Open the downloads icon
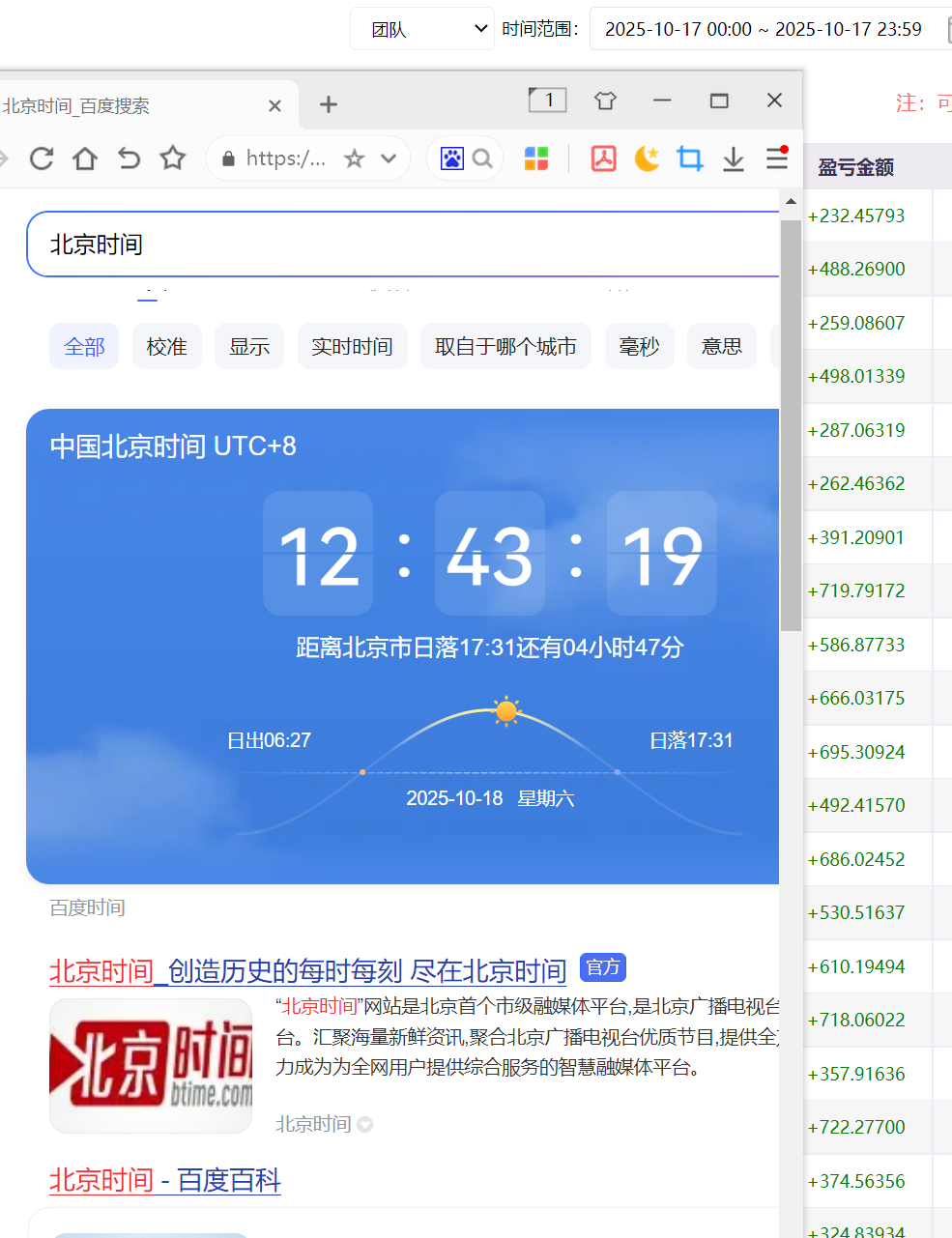This screenshot has height=1238, width=952. (734, 158)
